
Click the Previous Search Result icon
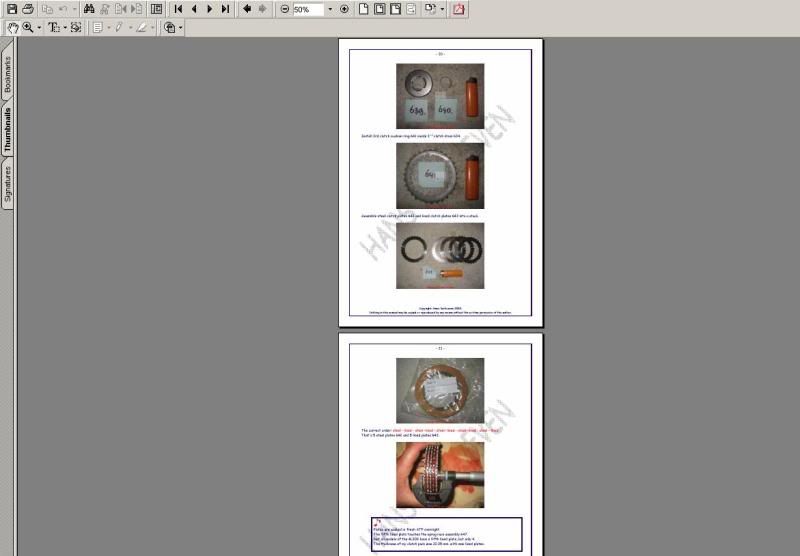(x=121, y=9)
